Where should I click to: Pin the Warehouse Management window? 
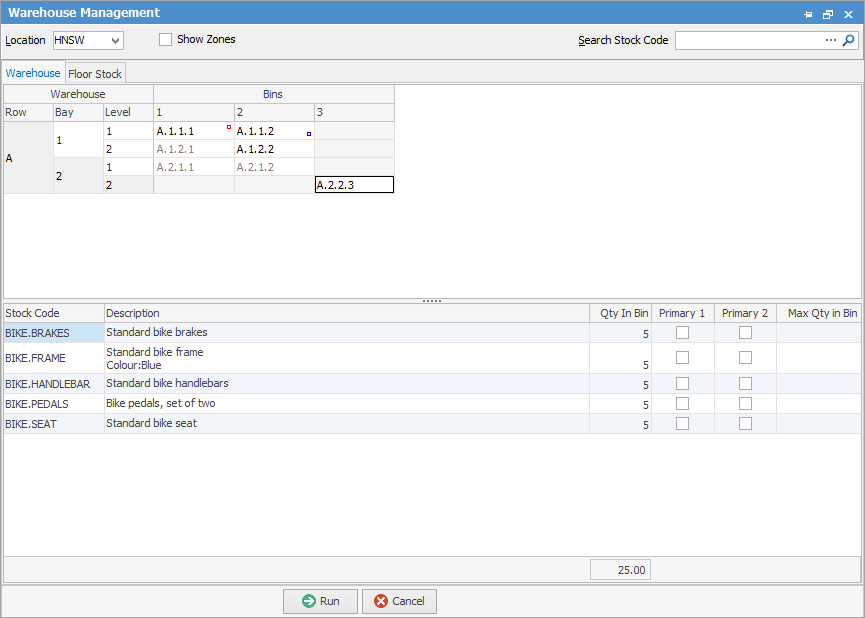click(x=808, y=14)
